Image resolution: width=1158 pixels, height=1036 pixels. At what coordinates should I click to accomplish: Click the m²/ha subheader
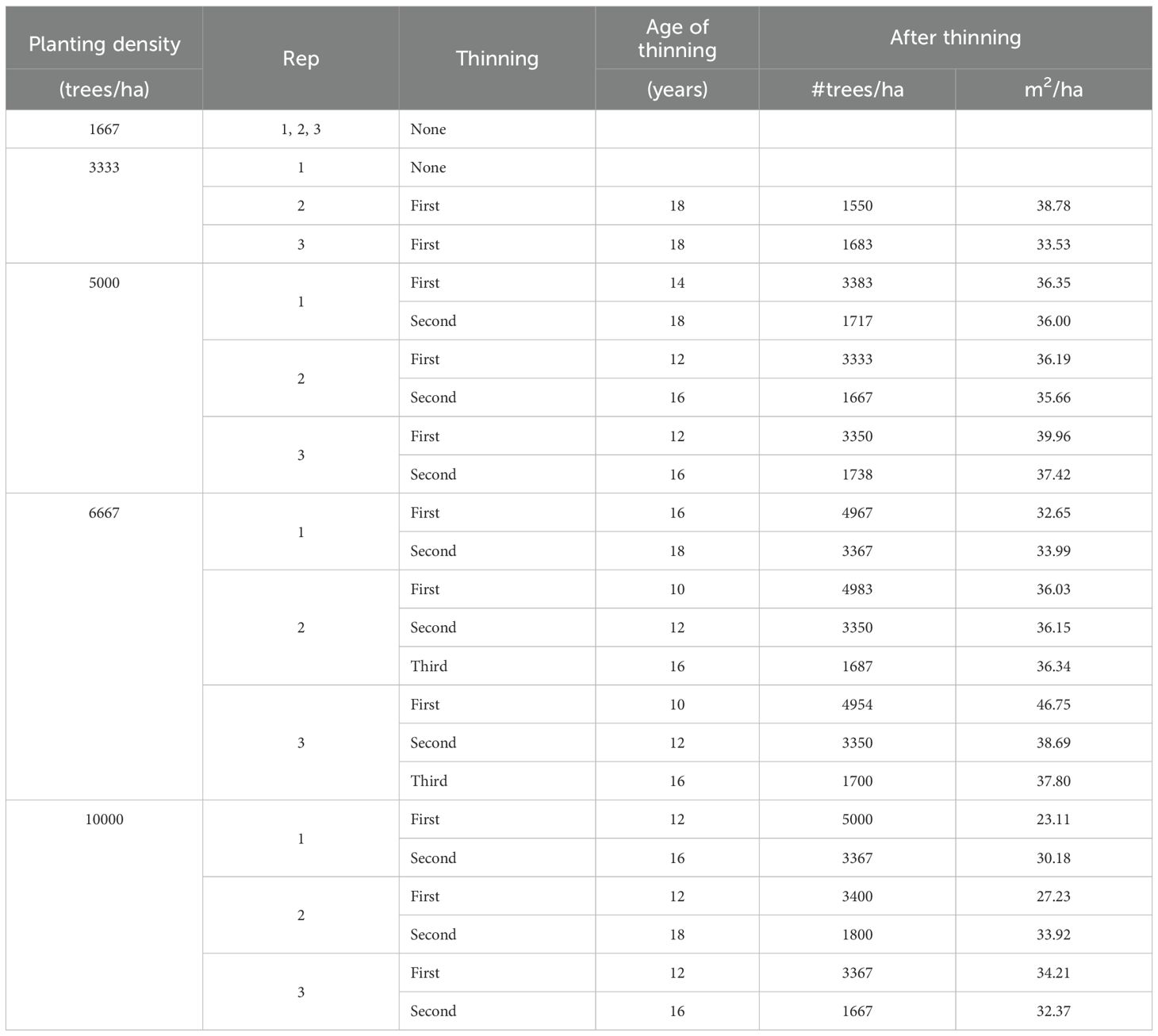tap(1053, 89)
